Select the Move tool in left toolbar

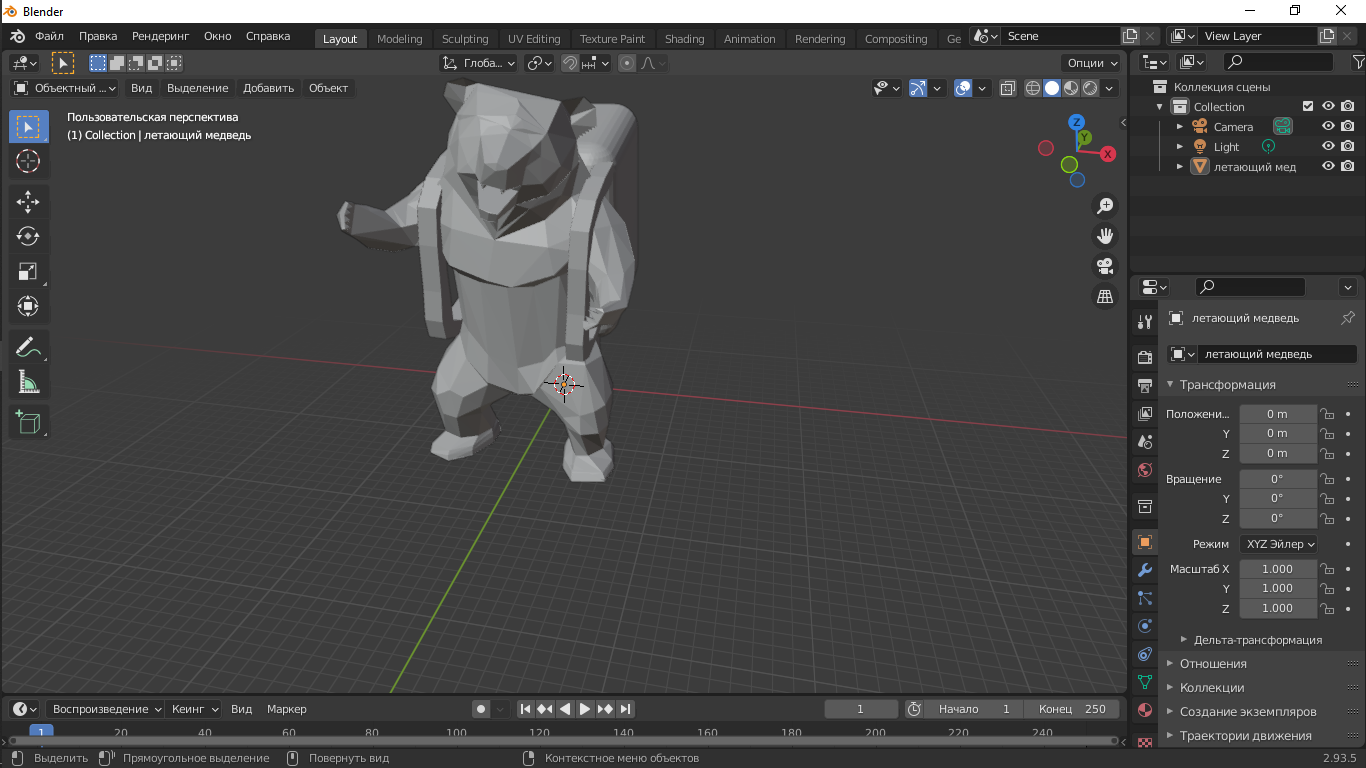point(28,201)
